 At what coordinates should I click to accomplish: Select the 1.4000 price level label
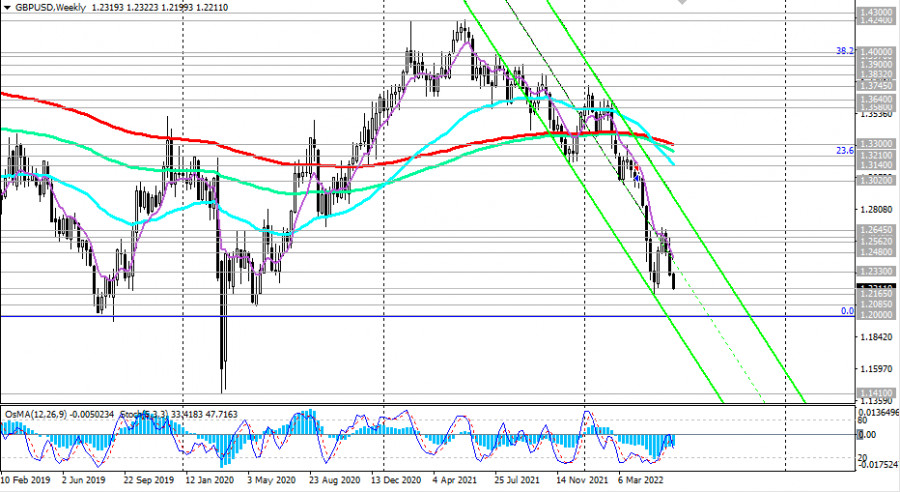pyautogui.click(x=874, y=51)
